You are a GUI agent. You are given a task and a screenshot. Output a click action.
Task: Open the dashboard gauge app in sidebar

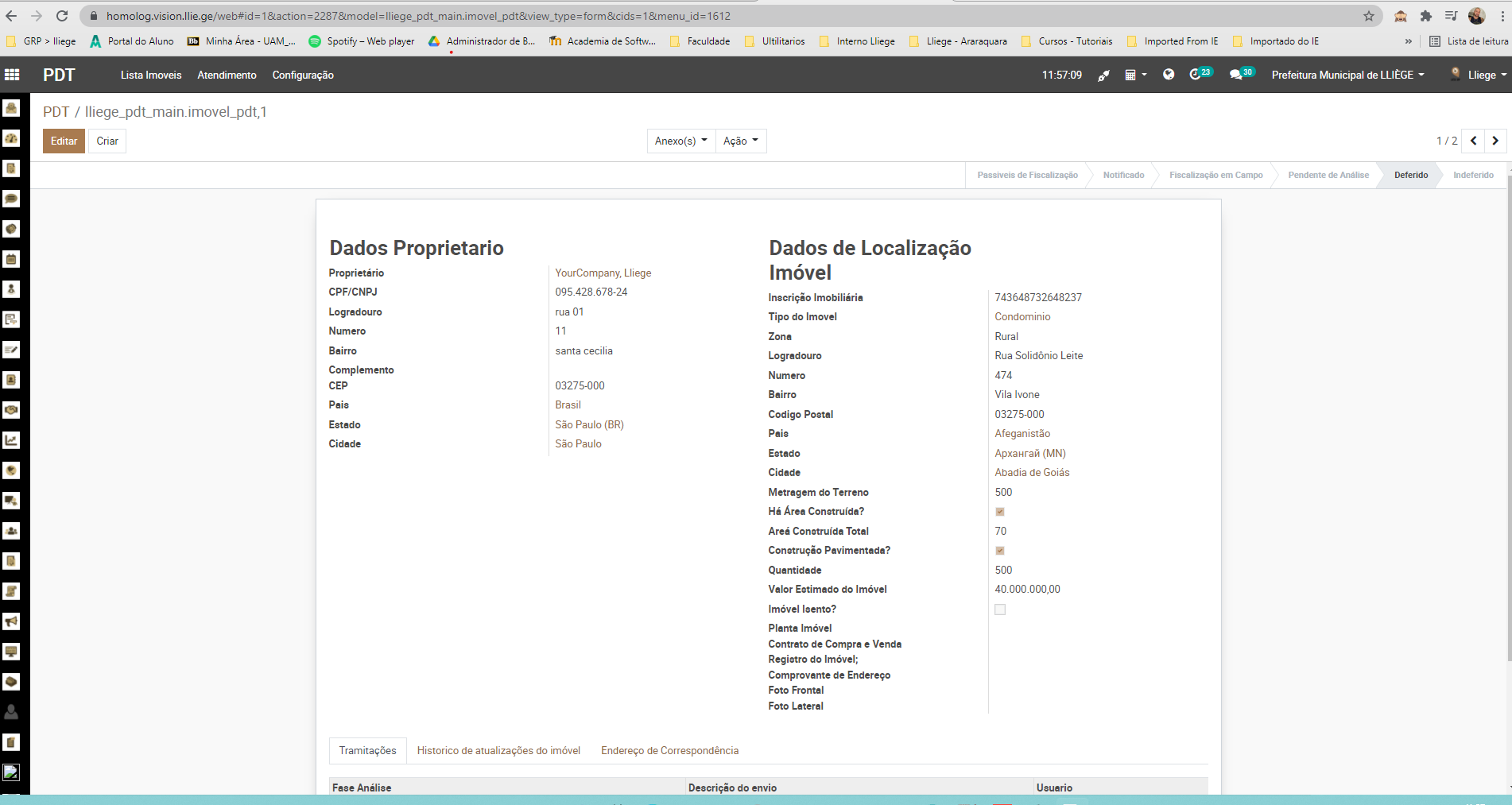click(11, 138)
